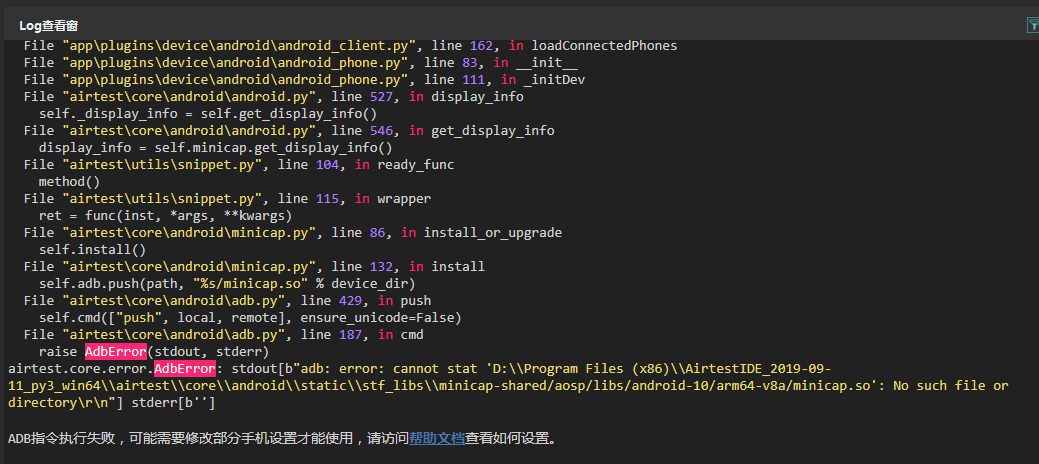Click the minicap.py line 86 install_or_upgrade row

pos(293,233)
